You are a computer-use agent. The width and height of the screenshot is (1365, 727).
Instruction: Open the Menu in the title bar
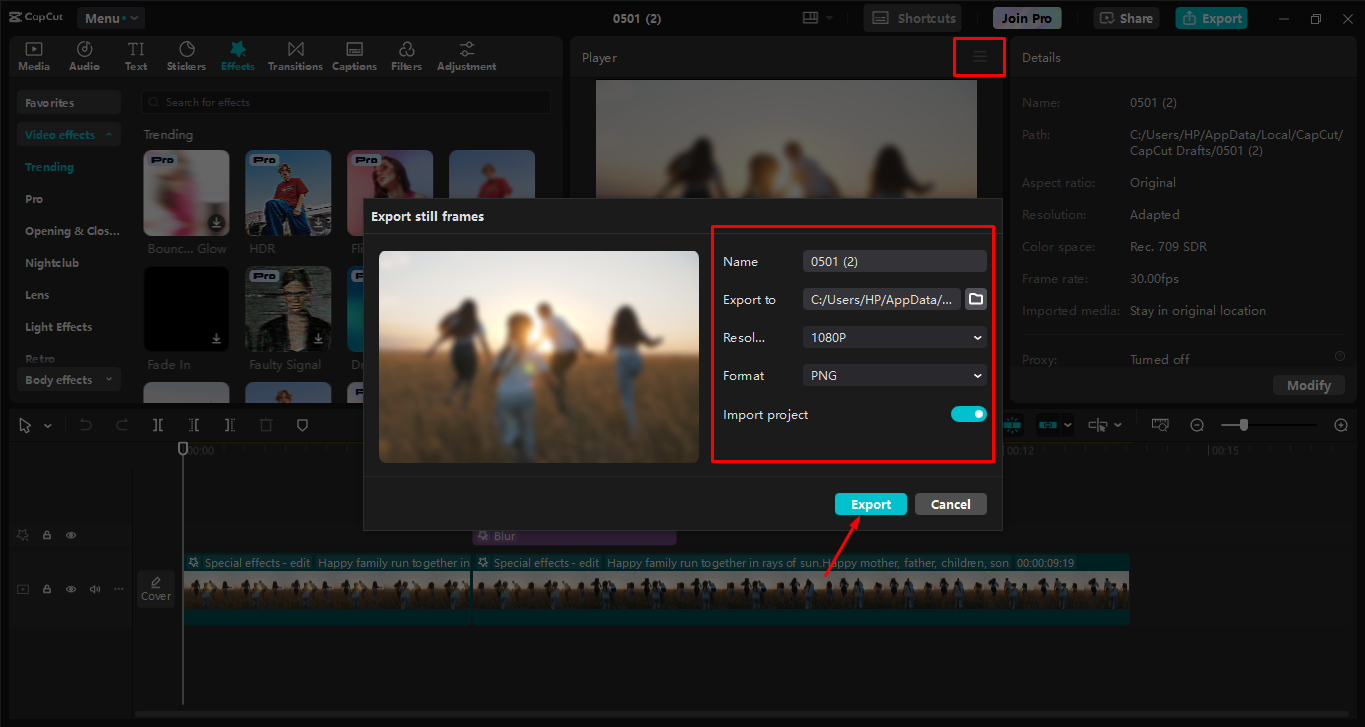(x=110, y=17)
